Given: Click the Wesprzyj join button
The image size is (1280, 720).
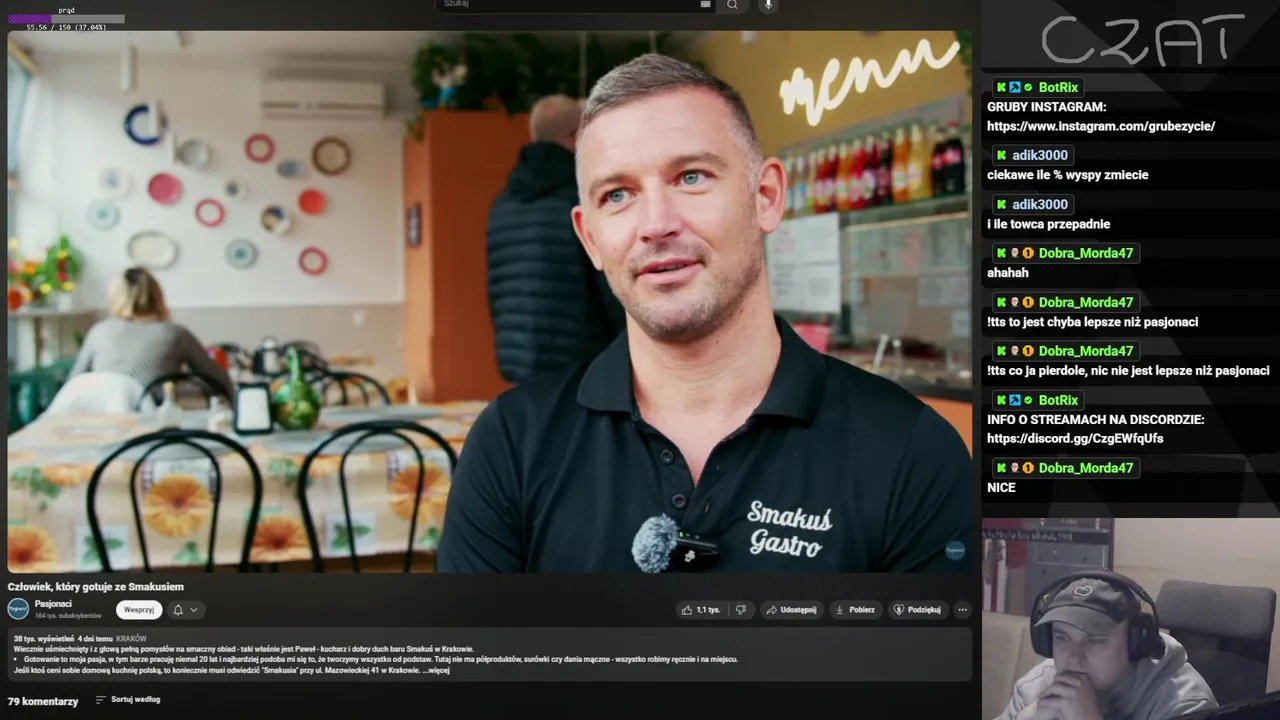Looking at the screenshot, I should [x=139, y=610].
